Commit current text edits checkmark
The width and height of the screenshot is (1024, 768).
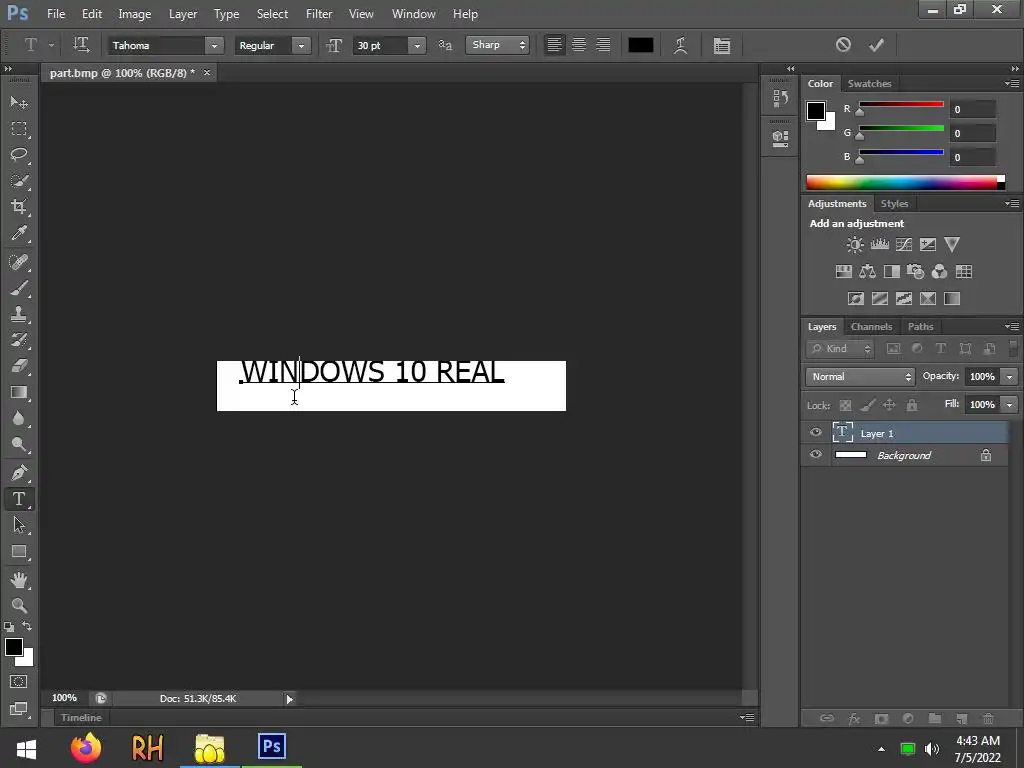pos(876,44)
